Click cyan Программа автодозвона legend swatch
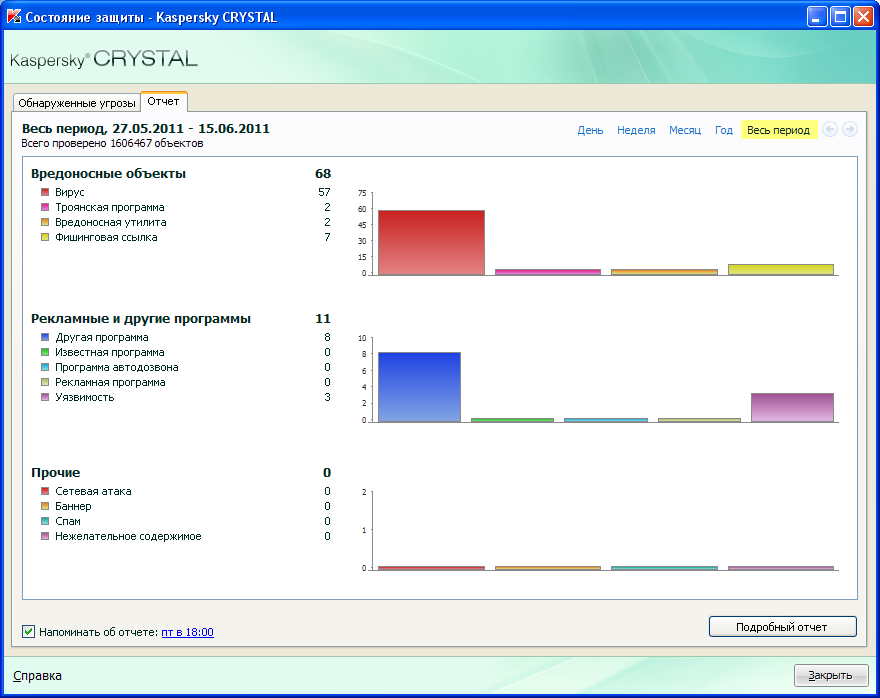 click(x=45, y=367)
